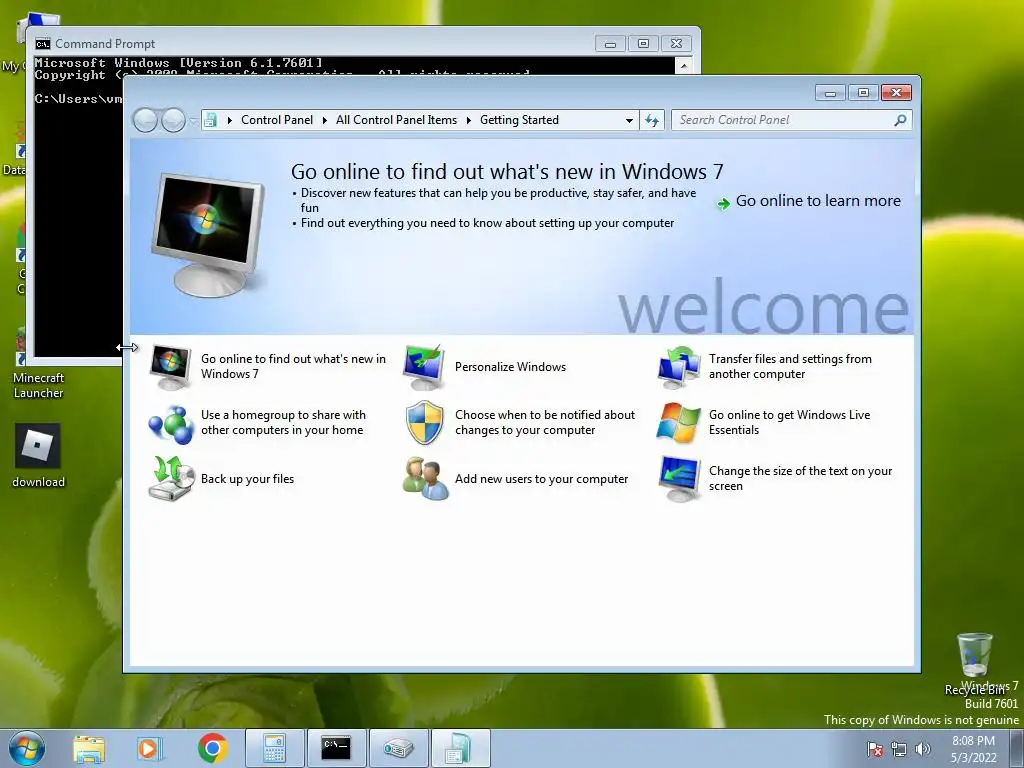Close the Getting Started window
The height and width of the screenshot is (768, 1024).
click(x=896, y=93)
